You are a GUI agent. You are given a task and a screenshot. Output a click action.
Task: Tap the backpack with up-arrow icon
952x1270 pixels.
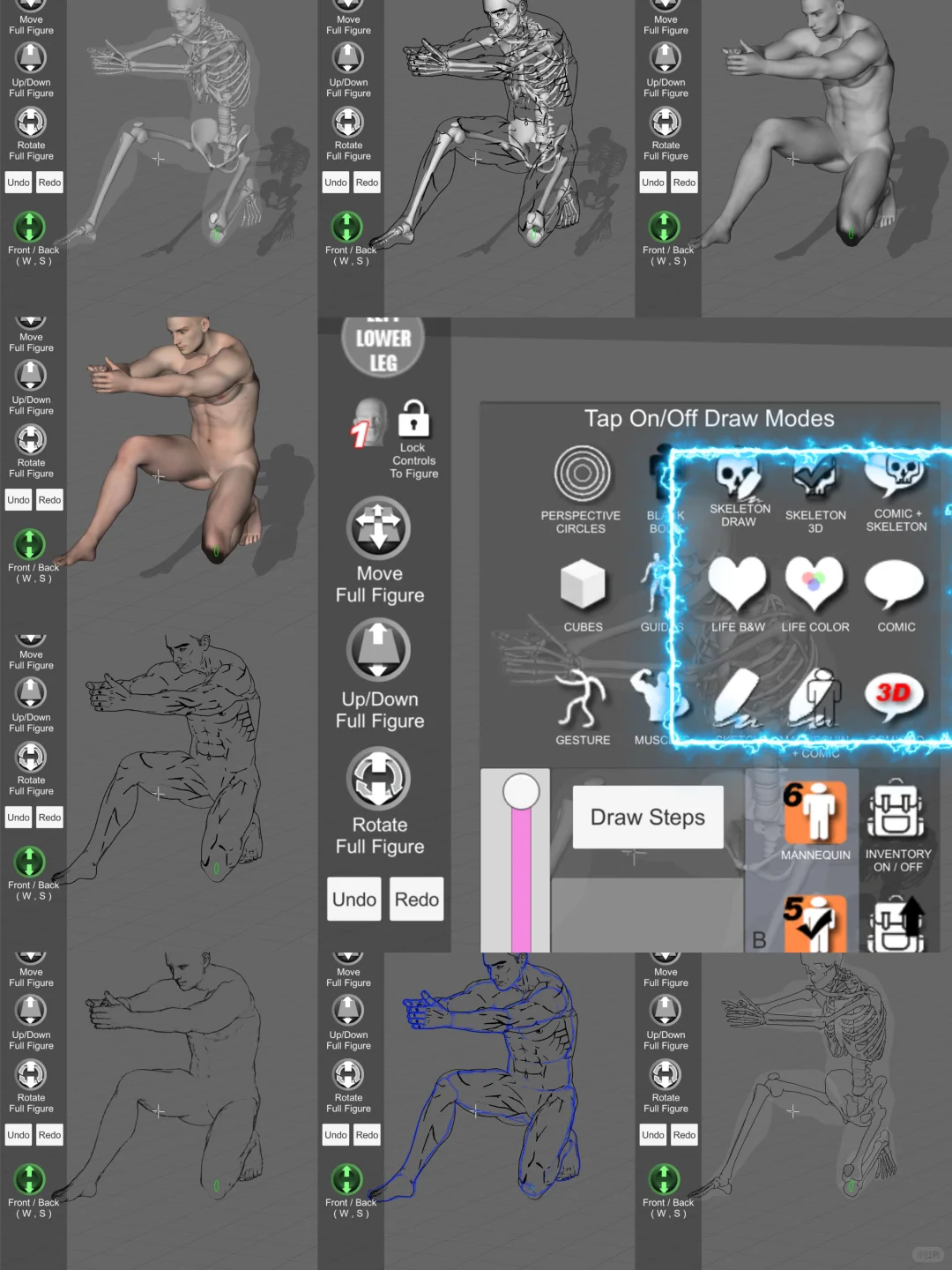896,924
